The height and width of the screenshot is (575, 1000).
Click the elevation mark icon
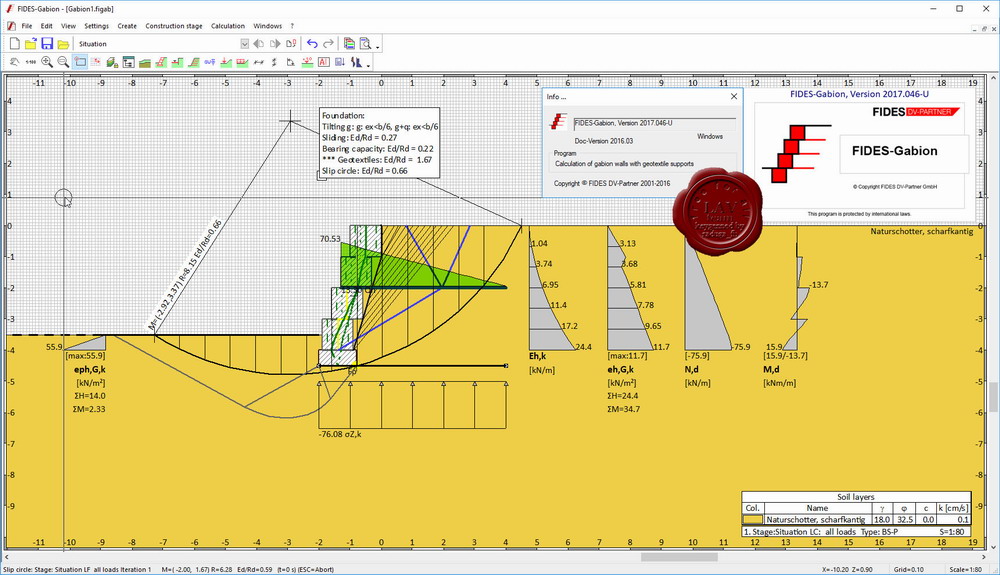tap(307, 62)
